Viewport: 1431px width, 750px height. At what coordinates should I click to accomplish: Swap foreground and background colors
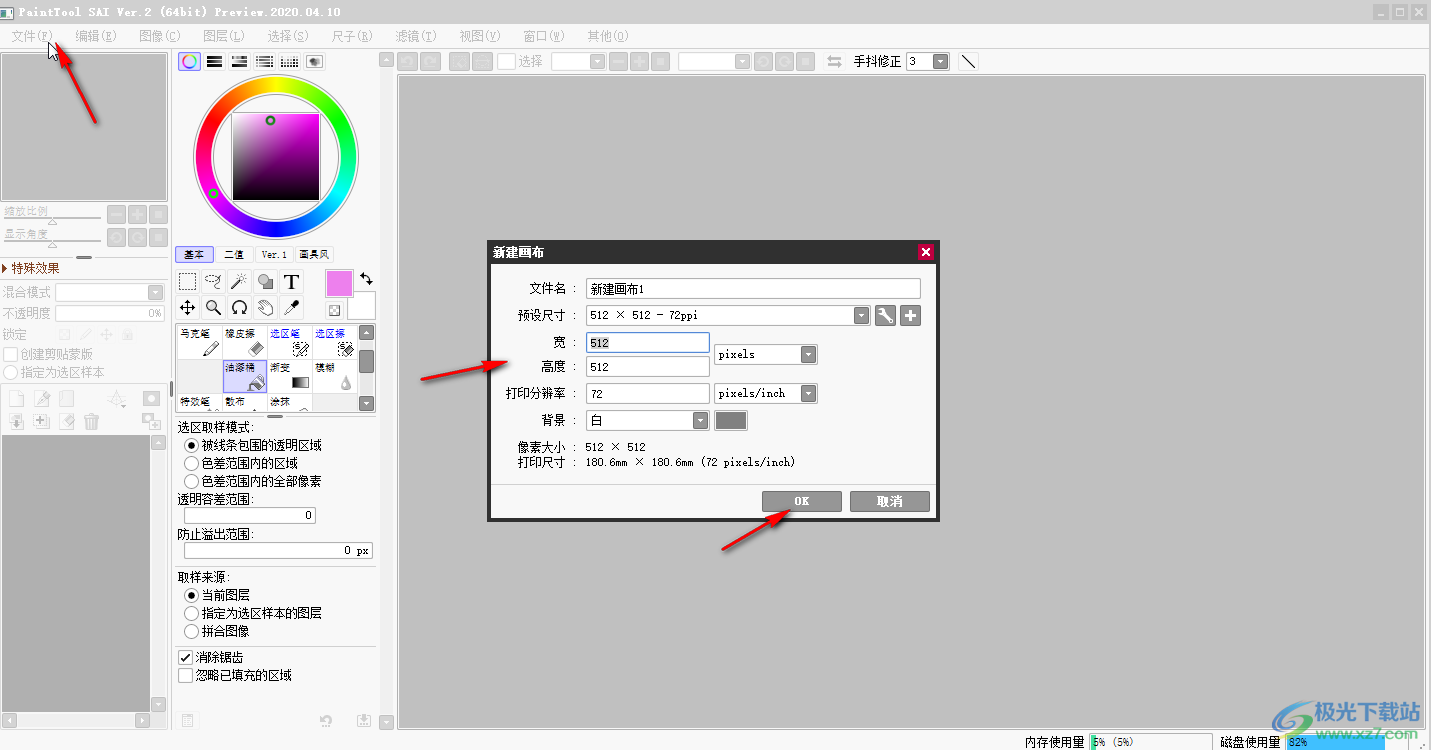point(366,279)
